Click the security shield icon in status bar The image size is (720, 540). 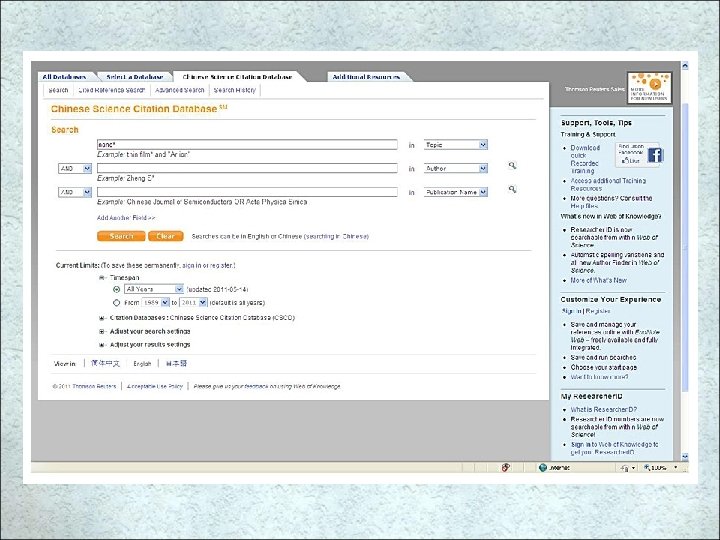[x=506, y=467]
